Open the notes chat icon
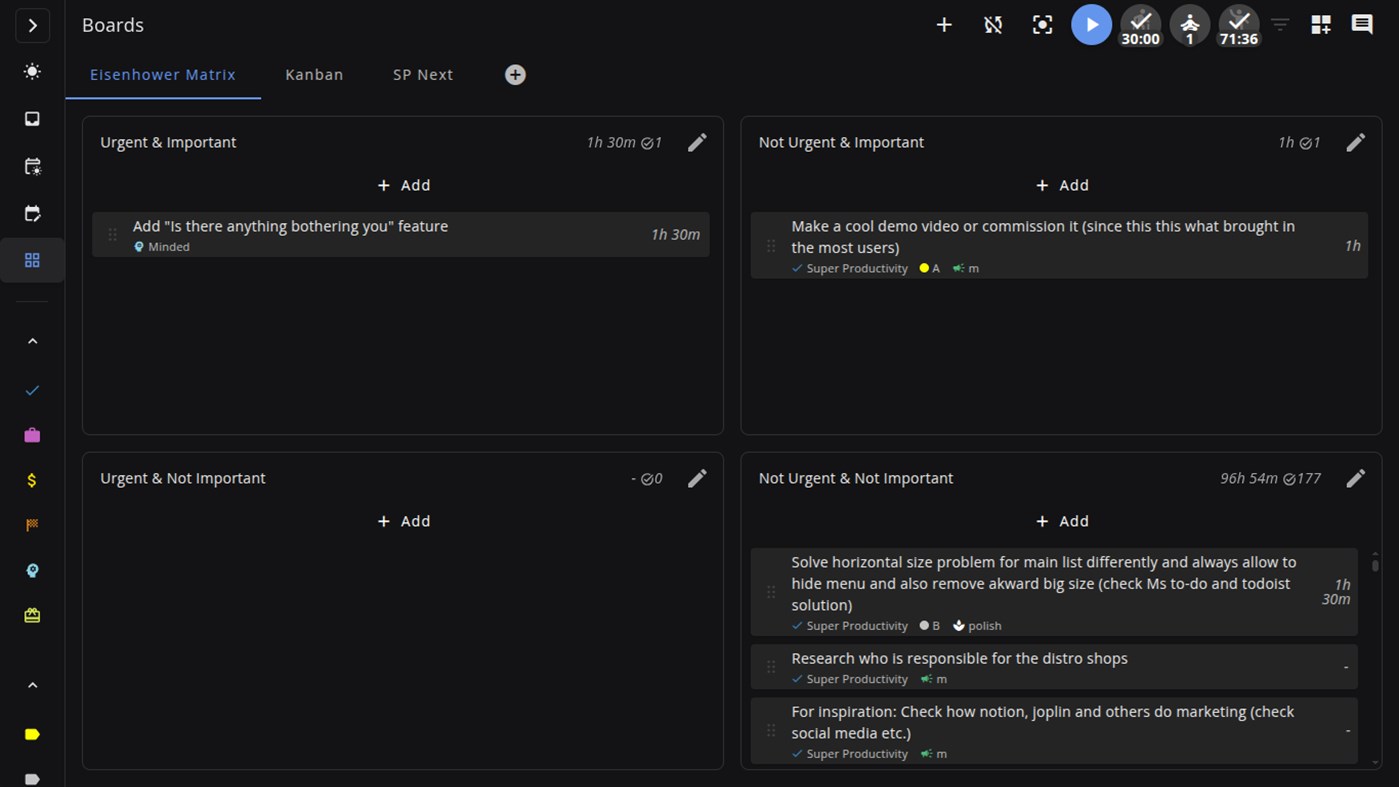Viewport: 1399px width, 787px height. click(1362, 25)
